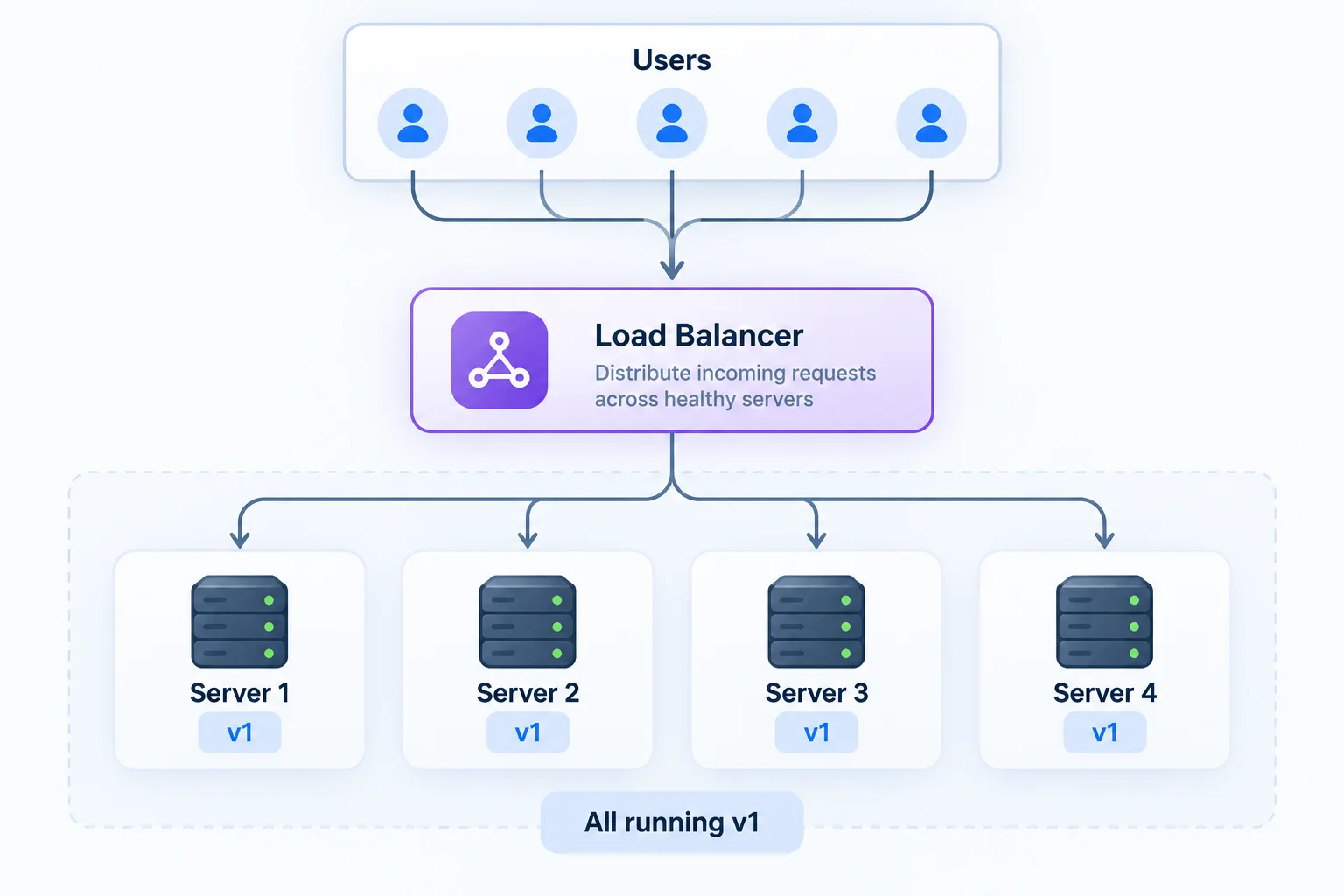Select the Server 4 rack icon
The width and height of the screenshot is (1344, 896).
[x=1104, y=621]
